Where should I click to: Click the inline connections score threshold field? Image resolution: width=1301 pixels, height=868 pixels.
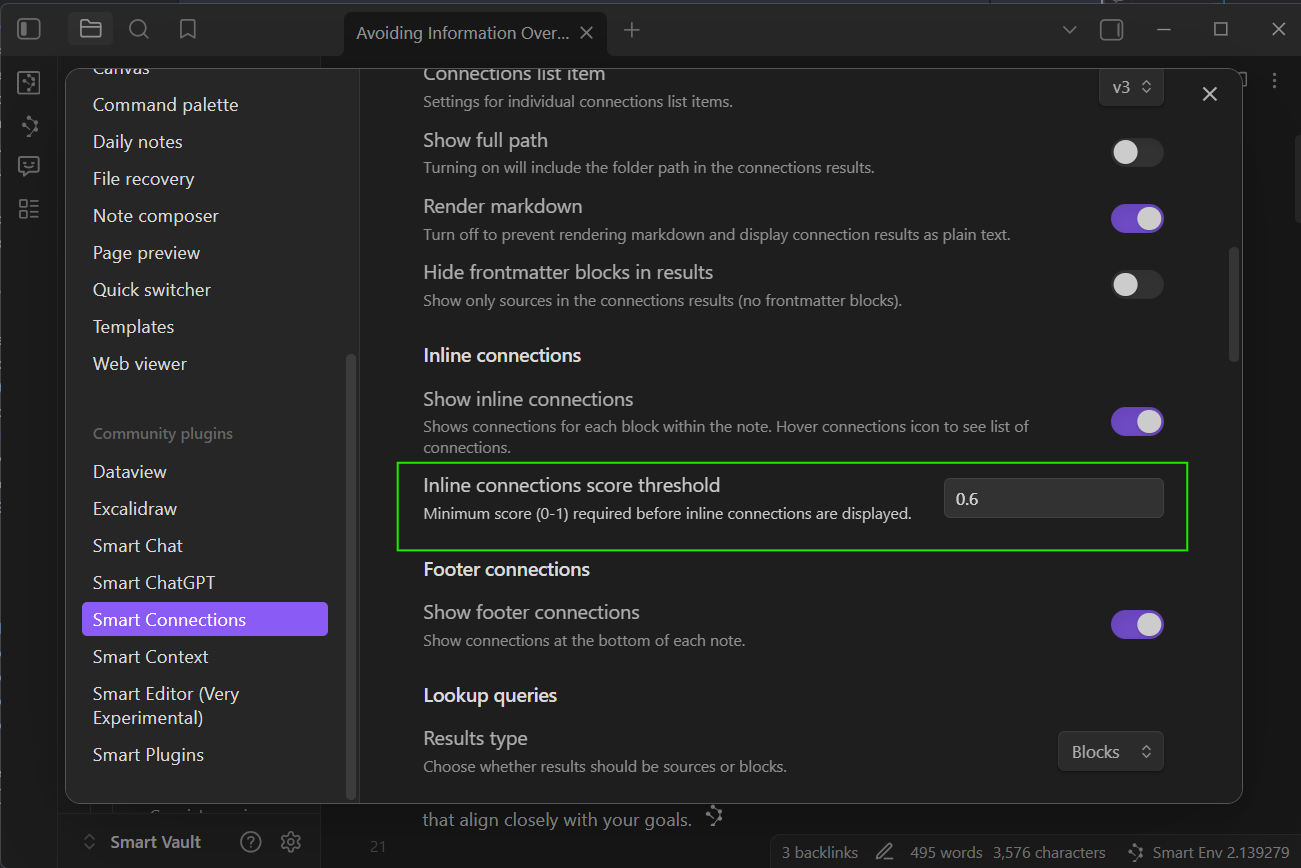pyautogui.click(x=1053, y=499)
